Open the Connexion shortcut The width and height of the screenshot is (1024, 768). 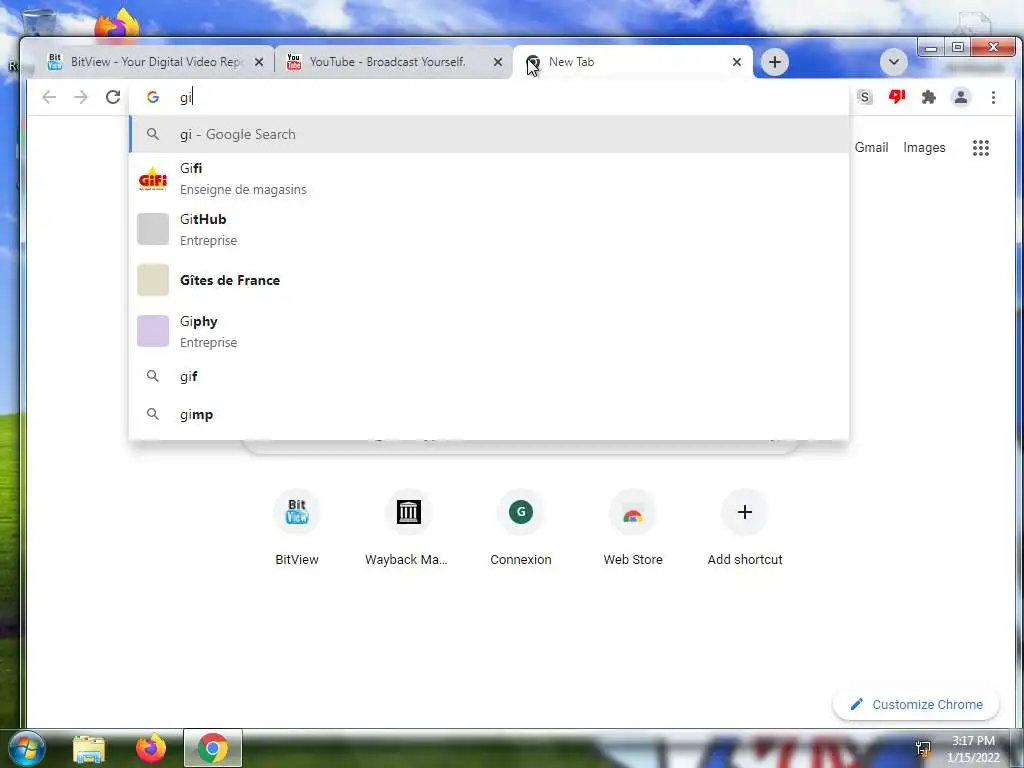tap(520, 528)
